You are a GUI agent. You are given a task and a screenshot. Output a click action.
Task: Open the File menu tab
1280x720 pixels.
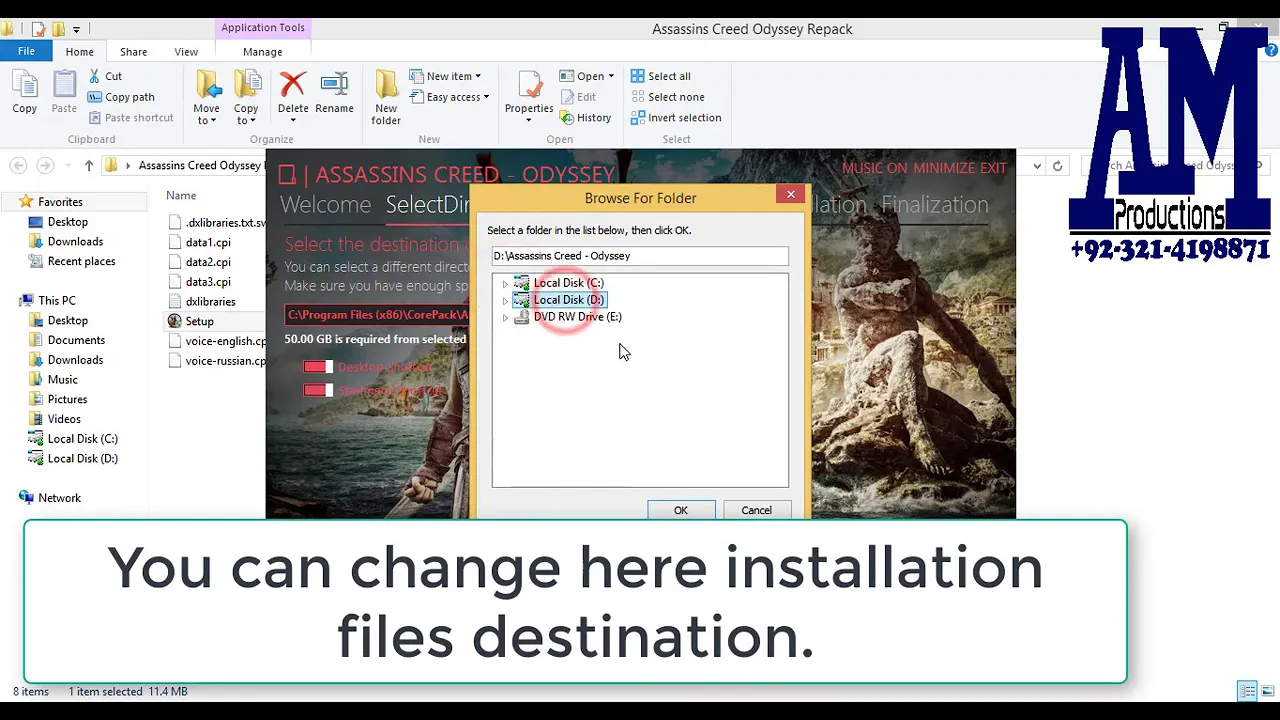26,51
